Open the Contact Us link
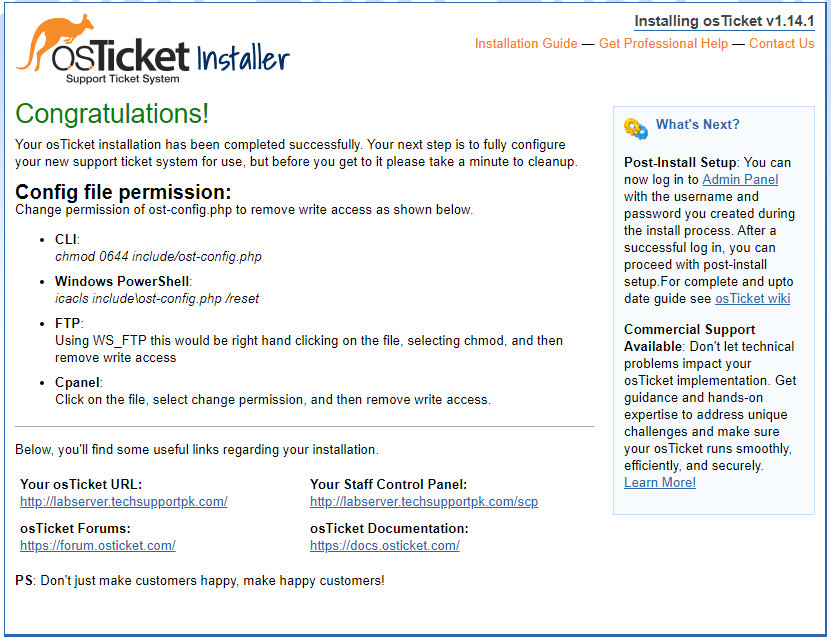 coord(781,43)
